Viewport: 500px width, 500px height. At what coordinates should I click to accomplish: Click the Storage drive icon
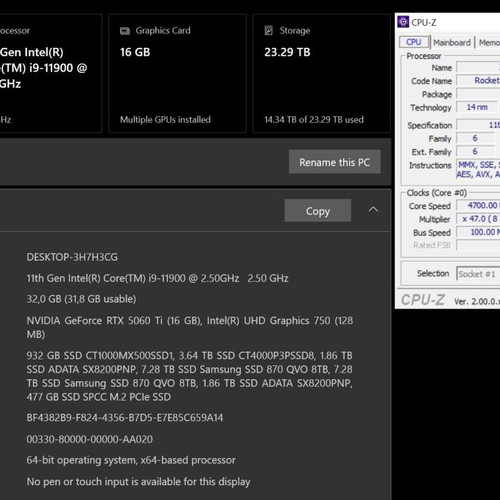point(269,31)
